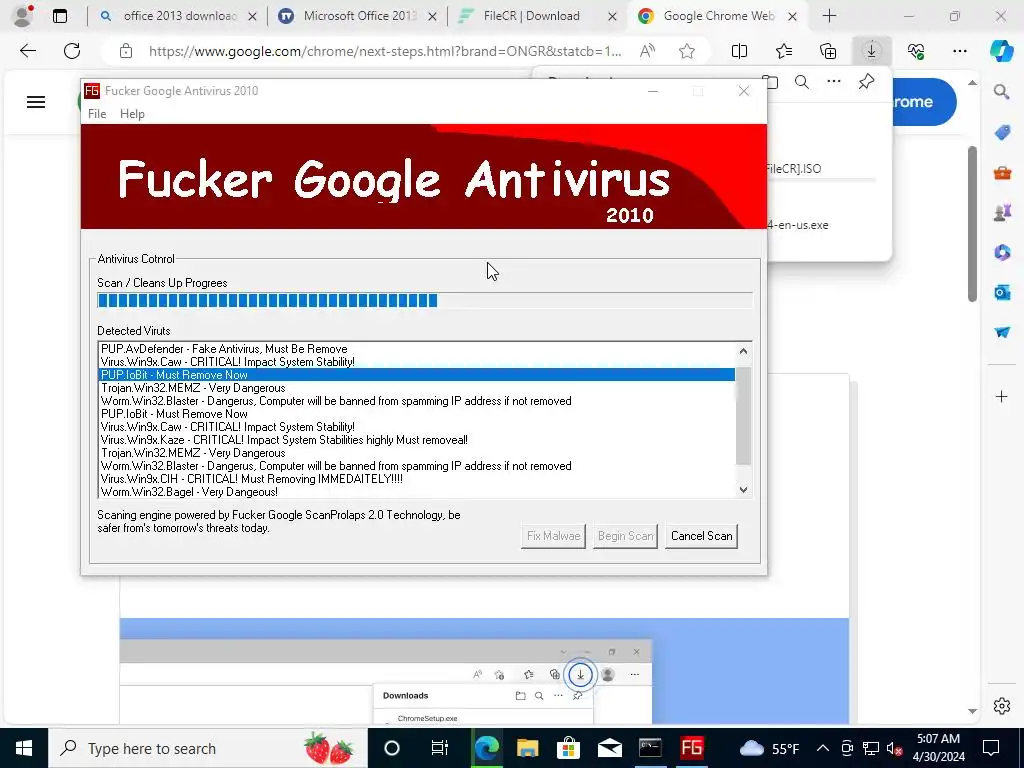Show hidden system tray icons
The image size is (1024, 768).
pos(823,748)
